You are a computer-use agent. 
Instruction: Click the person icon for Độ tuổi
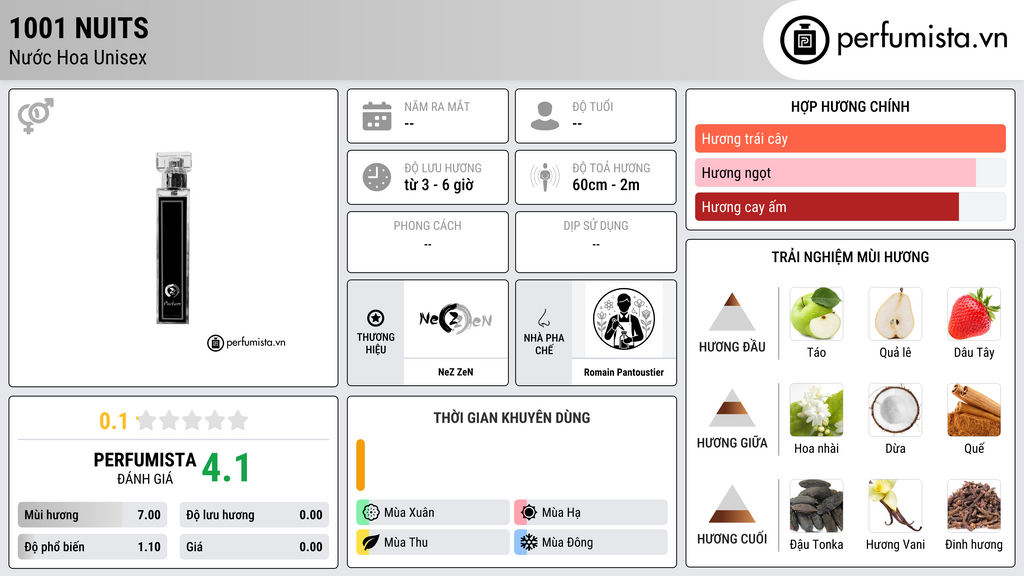[x=545, y=116]
